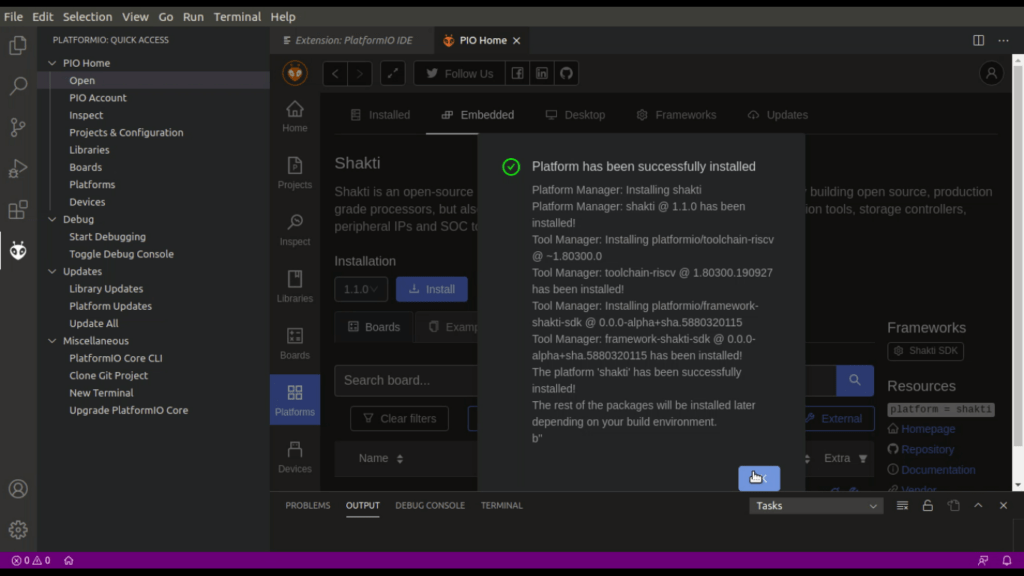Open Accounts menu in activity bar

pyautogui.click(x=18, y=488)
